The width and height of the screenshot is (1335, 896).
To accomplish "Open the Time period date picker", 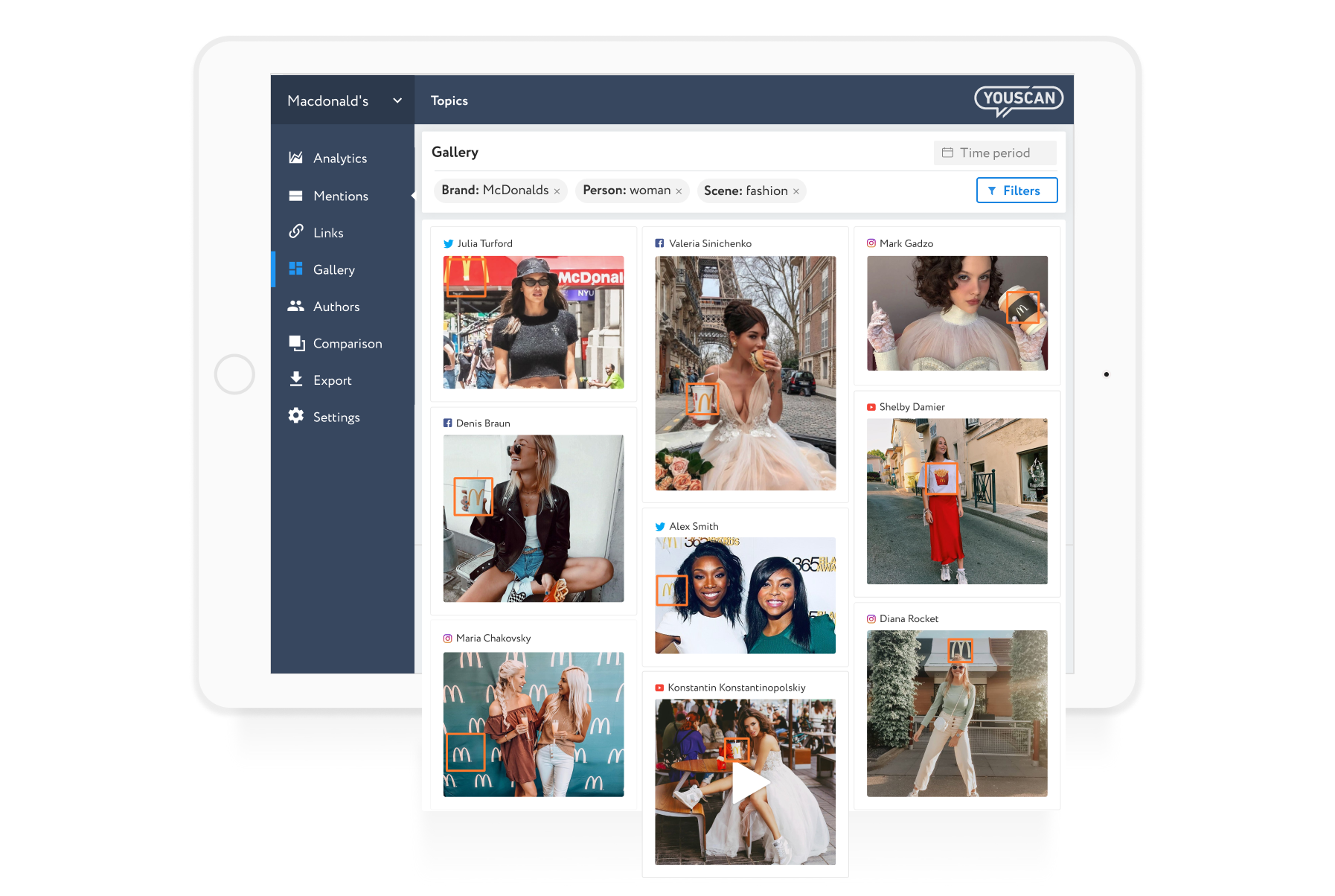I will click(994, 153).
